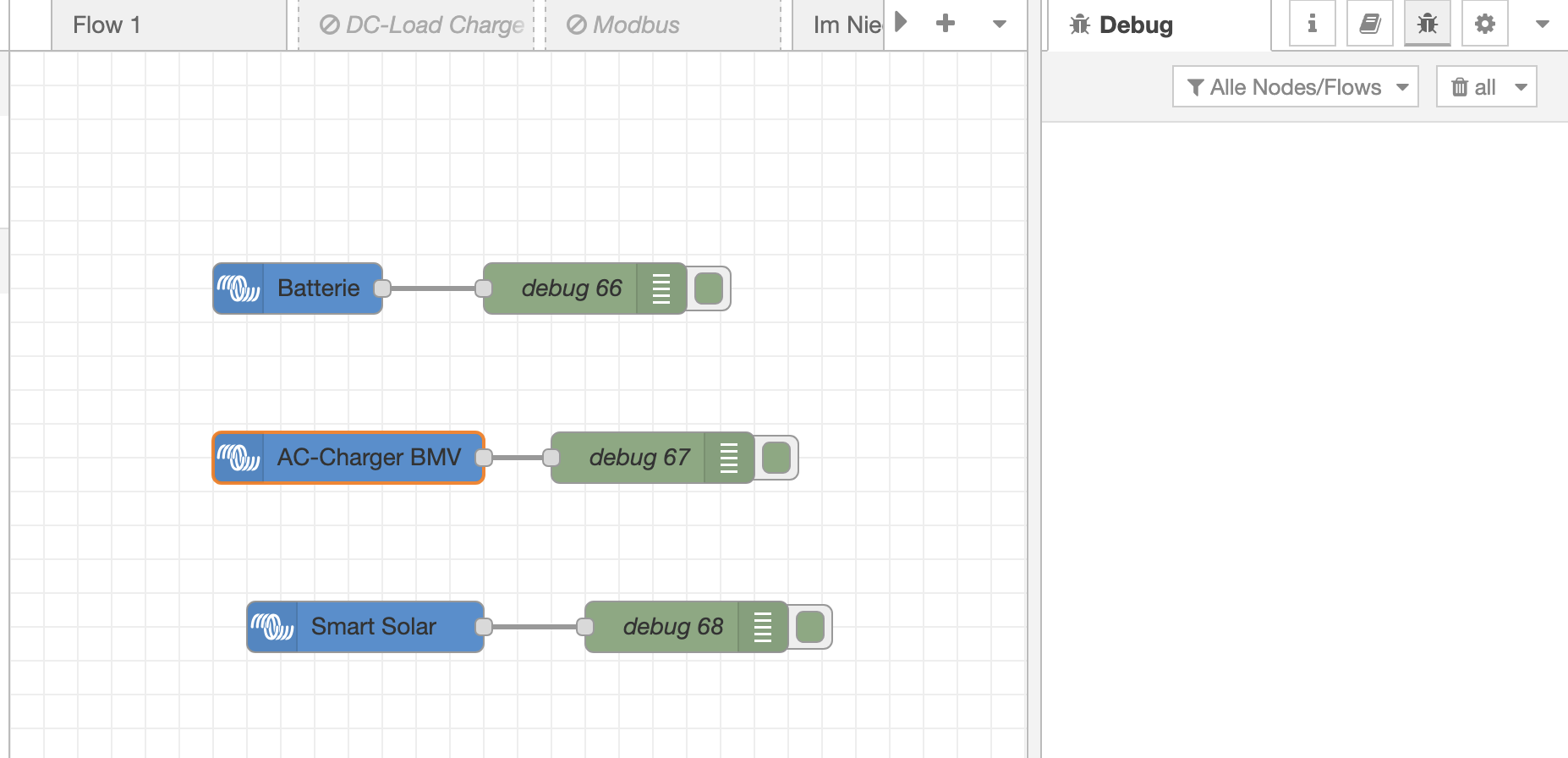Select the debug bug sidebar tab
The width and height of the screenshot is (1568, 758).
pyautogui.click(x=1427, y=24)
